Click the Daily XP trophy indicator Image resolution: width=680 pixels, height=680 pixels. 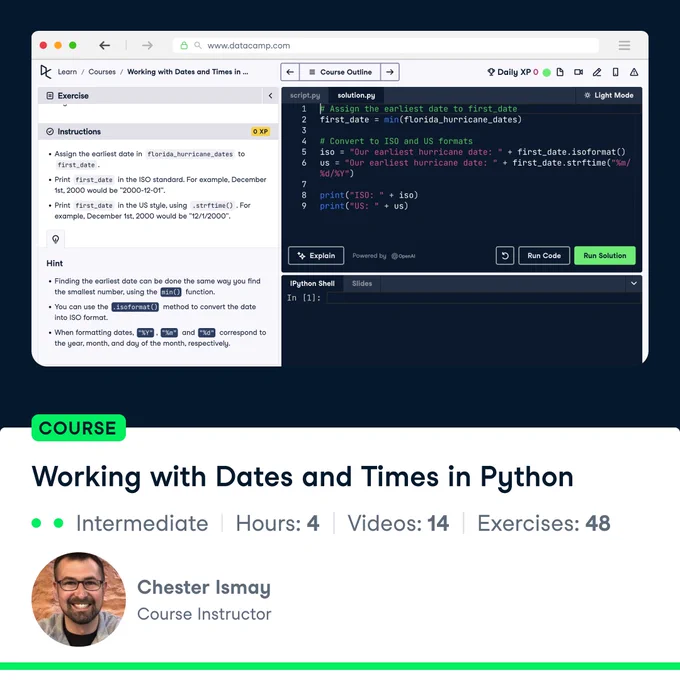(513, 72)
